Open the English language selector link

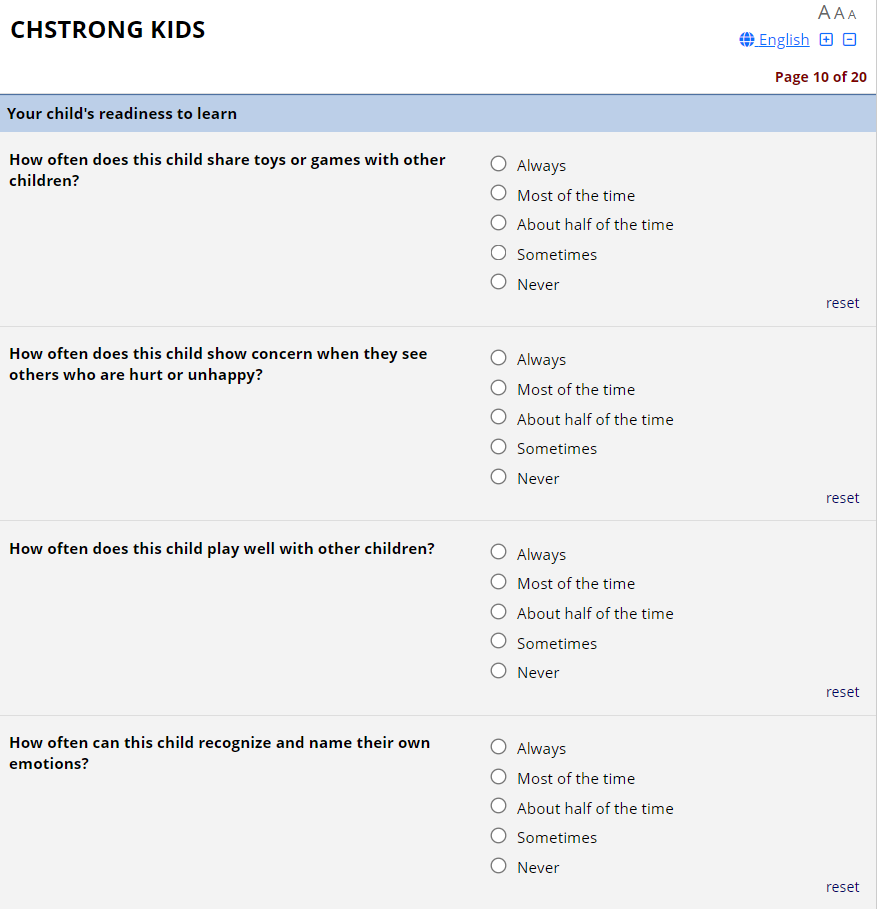pos(783,40)
